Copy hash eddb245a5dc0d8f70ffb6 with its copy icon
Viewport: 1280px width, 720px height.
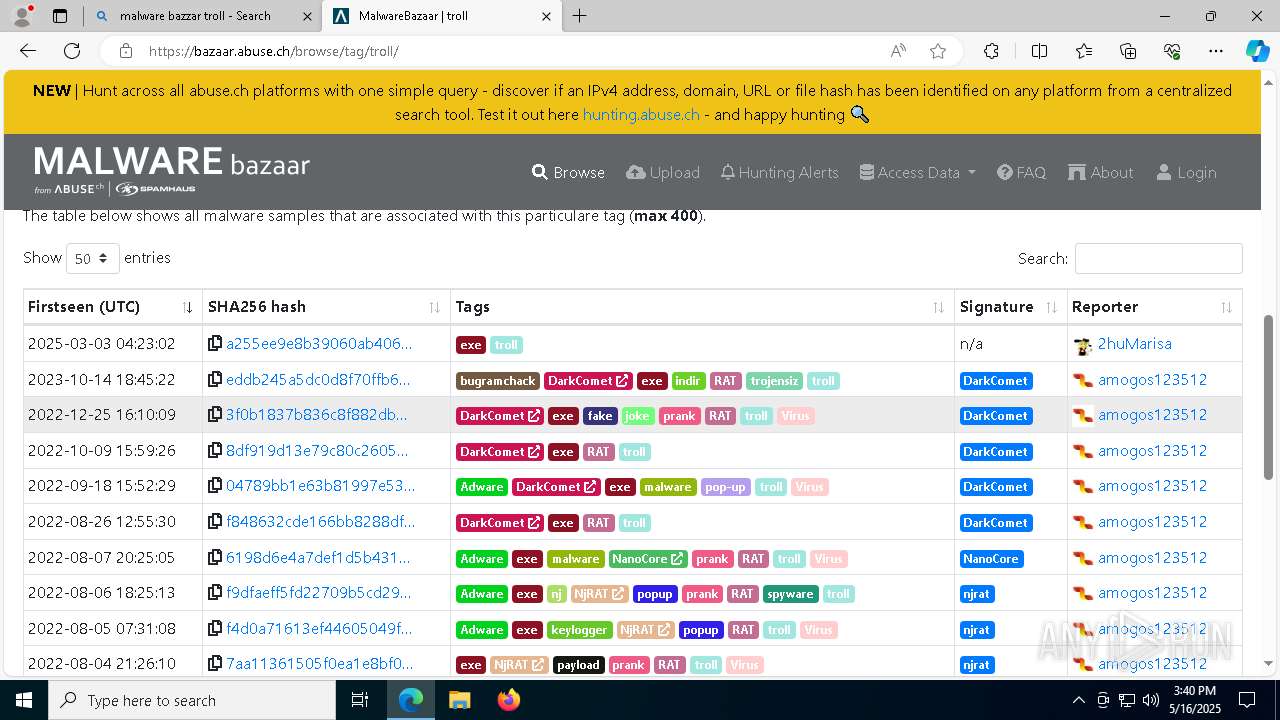214,380
